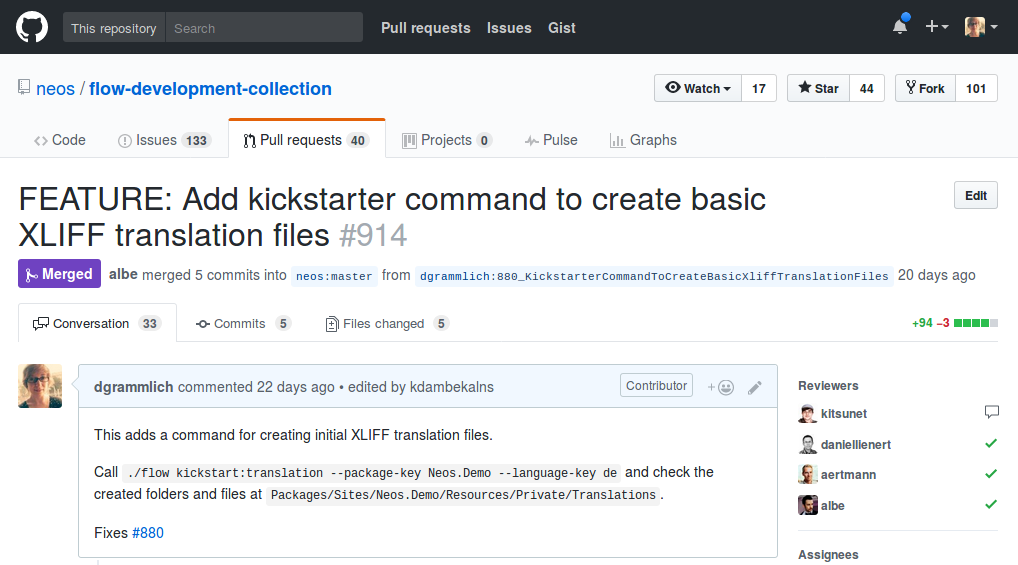Switch to Commits tab

(243, 323)
